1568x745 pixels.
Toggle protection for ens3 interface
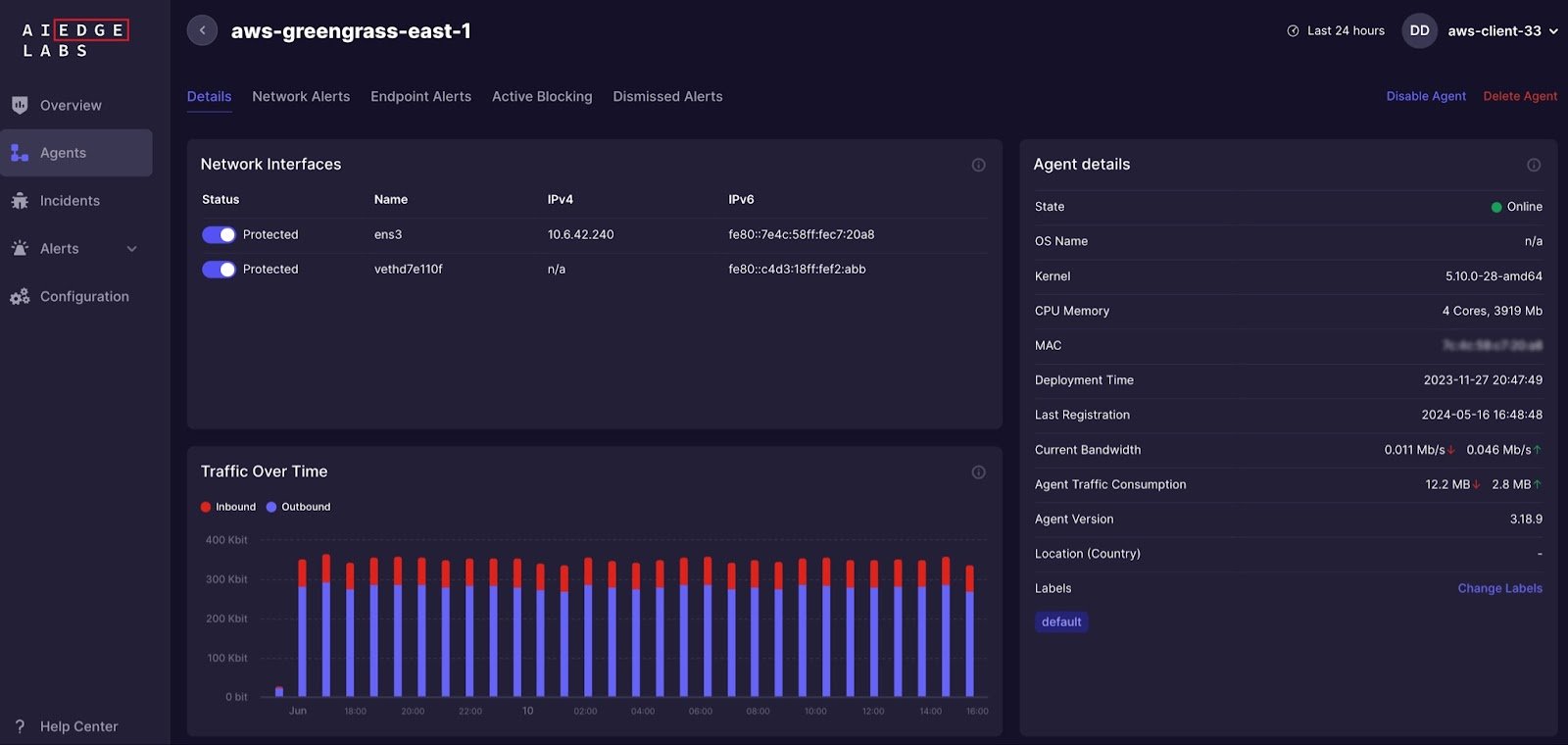(219, 235)
